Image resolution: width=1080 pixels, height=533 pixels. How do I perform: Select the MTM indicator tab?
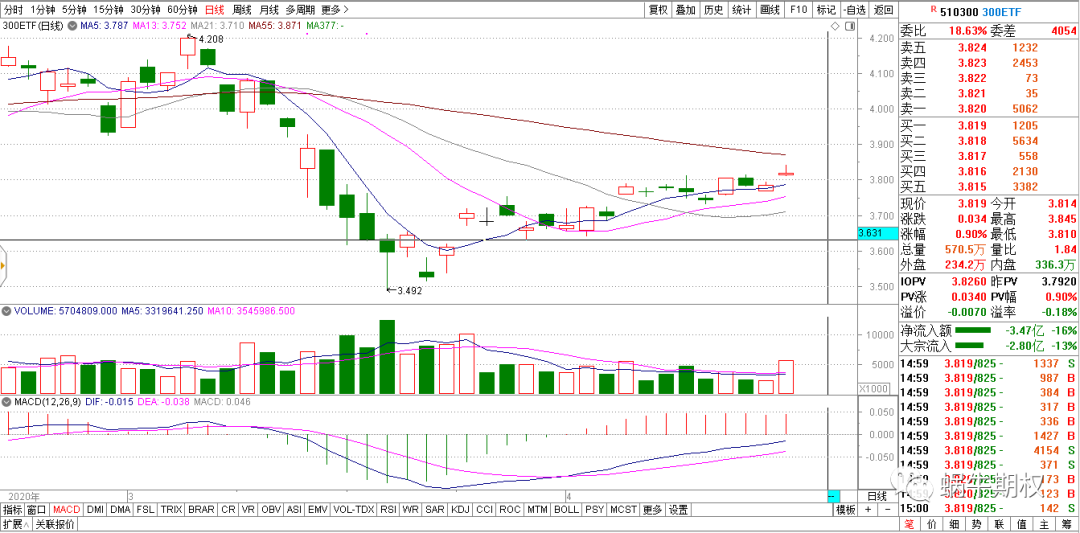(x=537, y=510)
